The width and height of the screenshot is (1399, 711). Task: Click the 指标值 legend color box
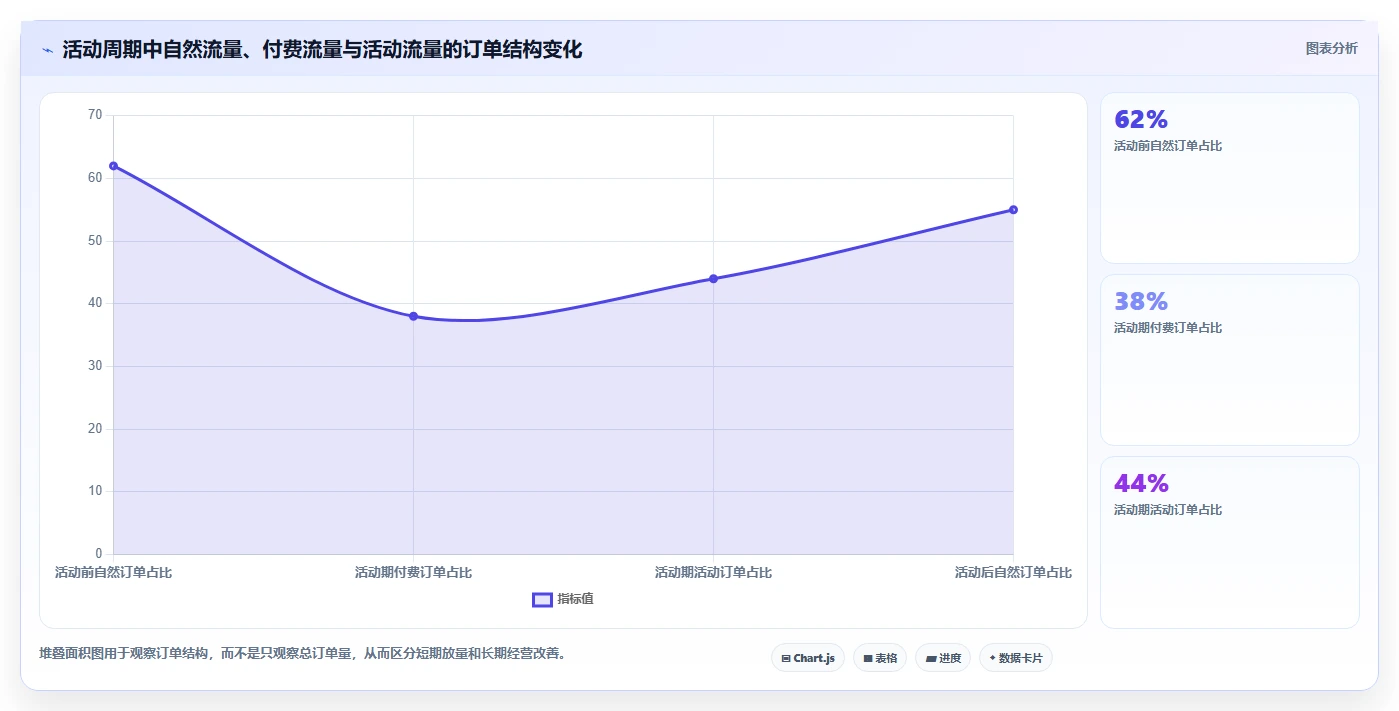coord(542,599)
